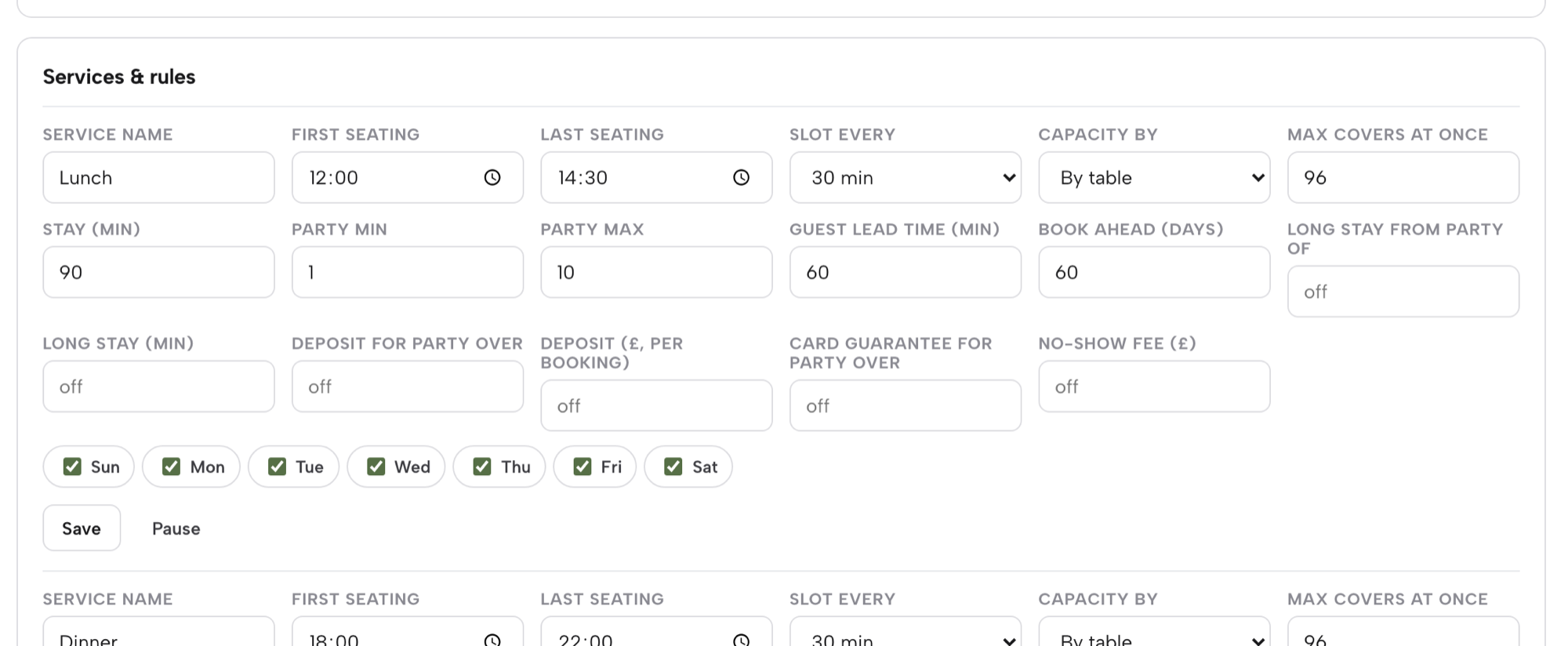Edit the Lunch service name field
1568x646 pixels.
click(158, 177)
